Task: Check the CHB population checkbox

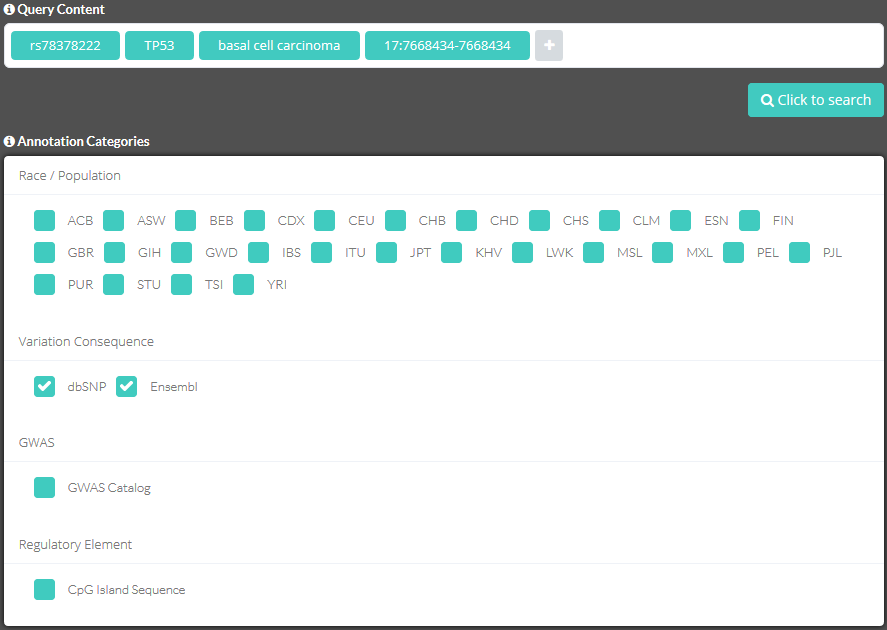Action: [x=395, y=221]
